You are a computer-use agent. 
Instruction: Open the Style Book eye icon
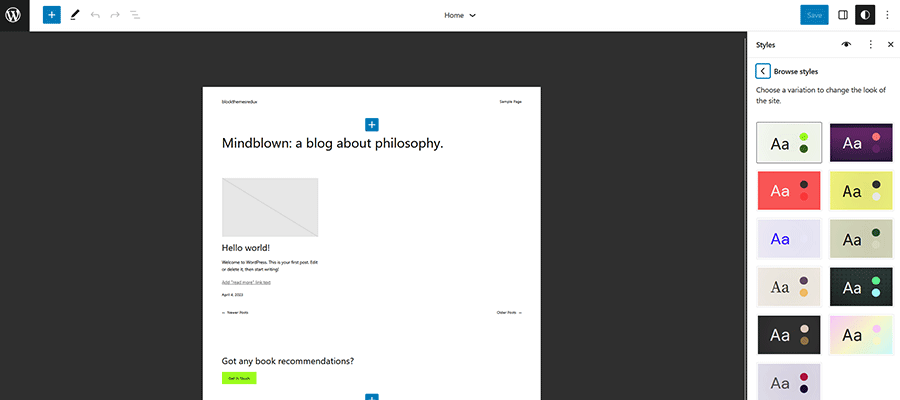click(846, 45)
